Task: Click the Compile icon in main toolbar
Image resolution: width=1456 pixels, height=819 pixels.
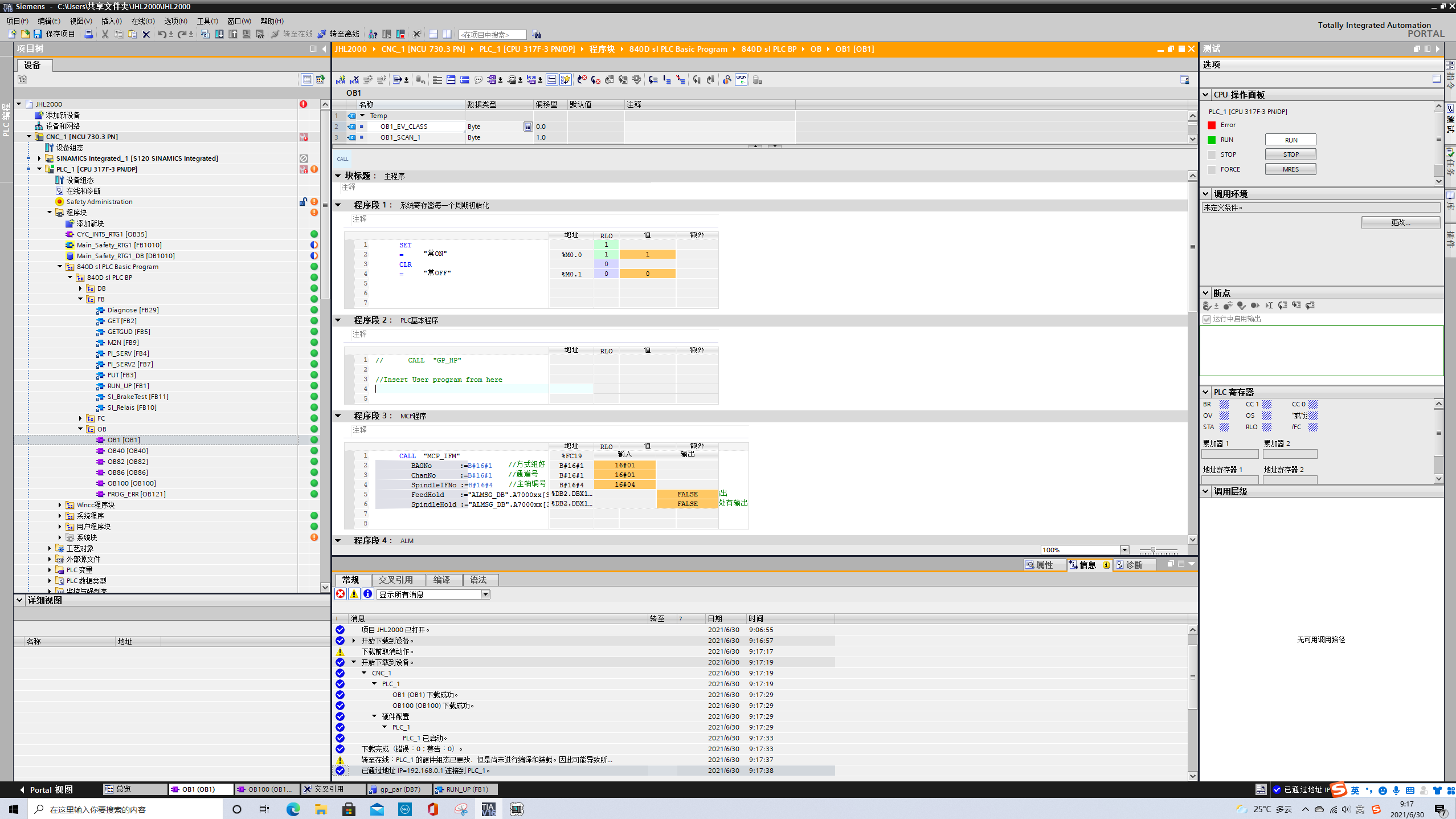Action: (x=205, y=34)
